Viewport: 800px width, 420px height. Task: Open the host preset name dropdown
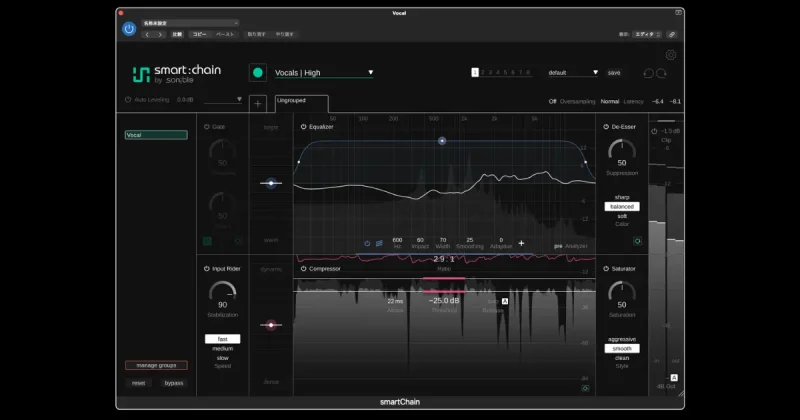click(x=190, y=23)
